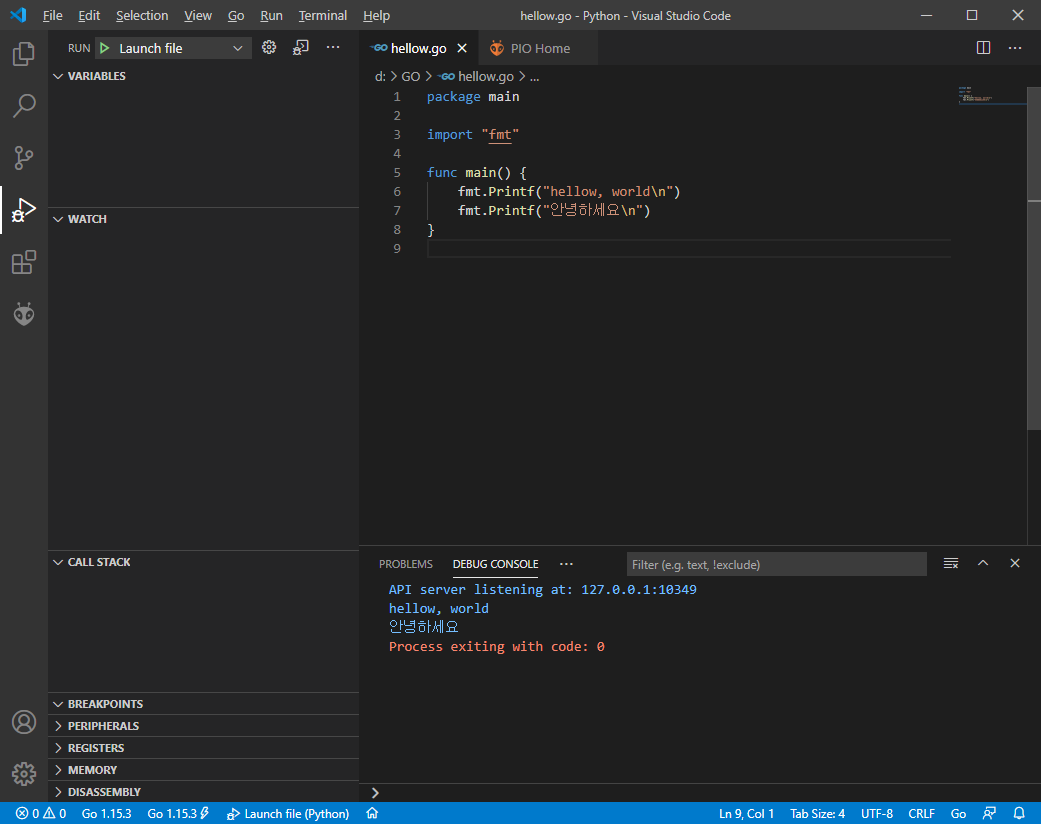
Task: Switch to the PIO Home tab
Action: point(538,48)
